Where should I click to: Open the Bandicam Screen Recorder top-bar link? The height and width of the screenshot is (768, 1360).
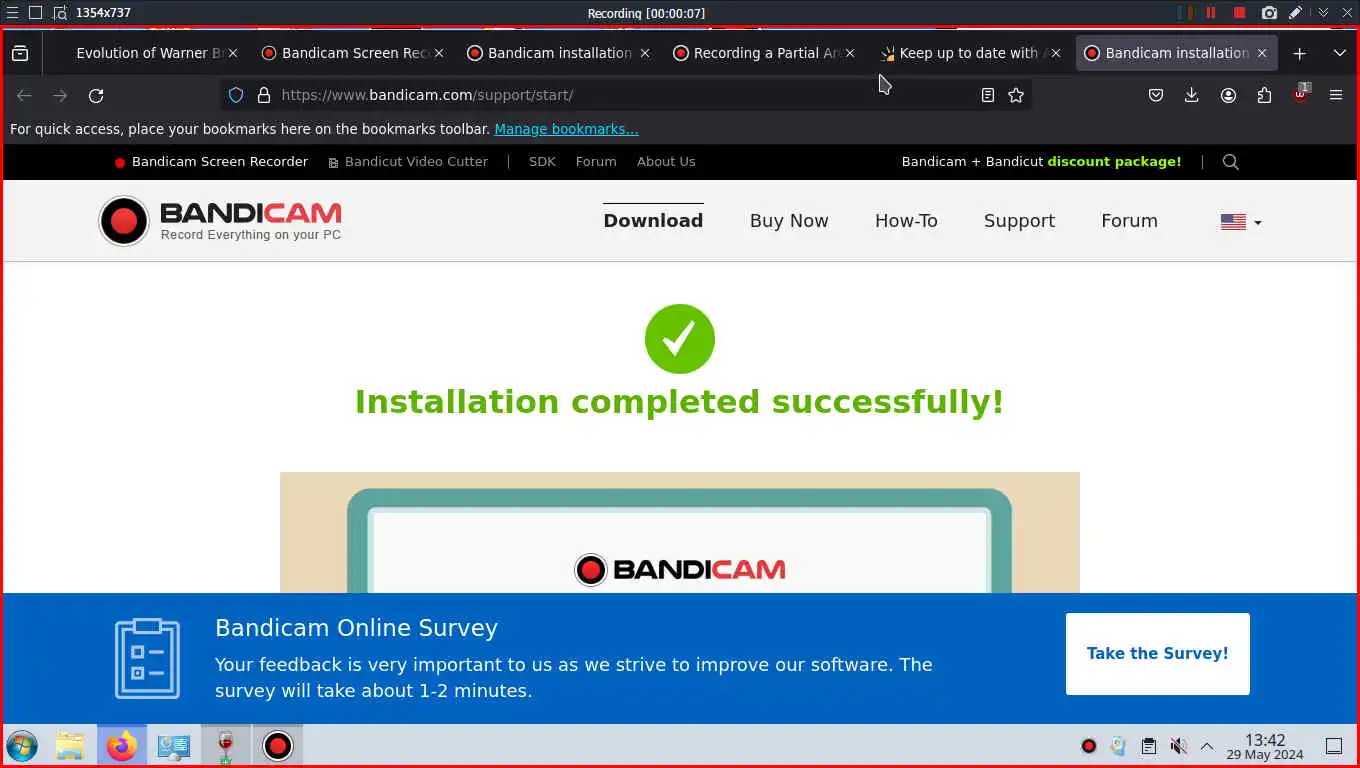tap(211, 162)
